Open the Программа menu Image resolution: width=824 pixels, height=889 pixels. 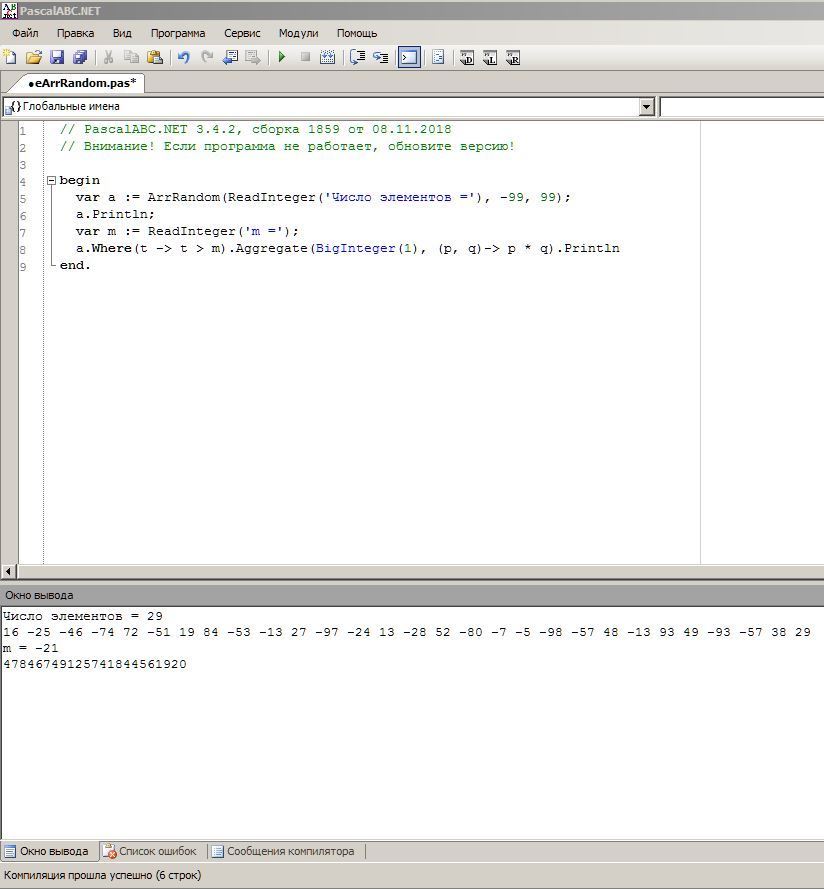178,33
